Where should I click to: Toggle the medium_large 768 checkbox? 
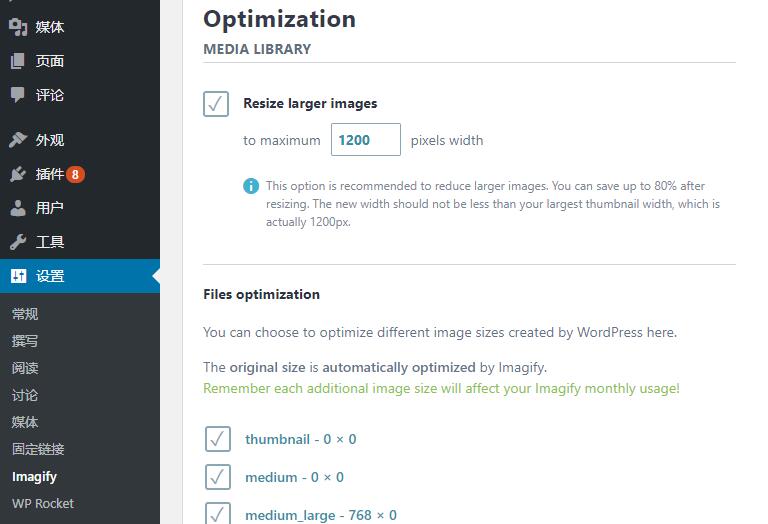(218, 514)
